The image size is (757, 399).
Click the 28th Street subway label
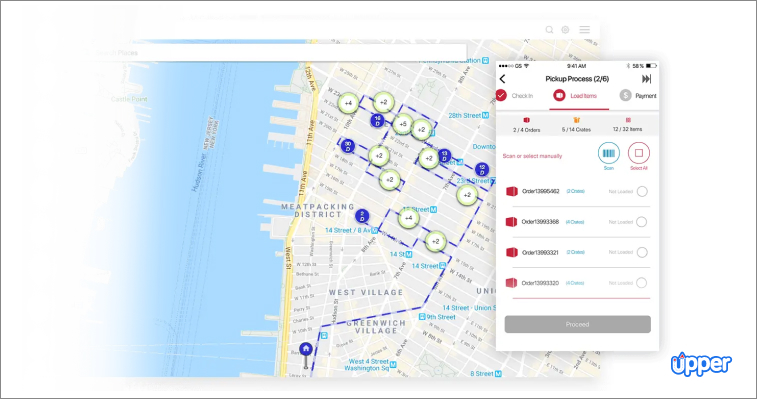tap(469, 115)
